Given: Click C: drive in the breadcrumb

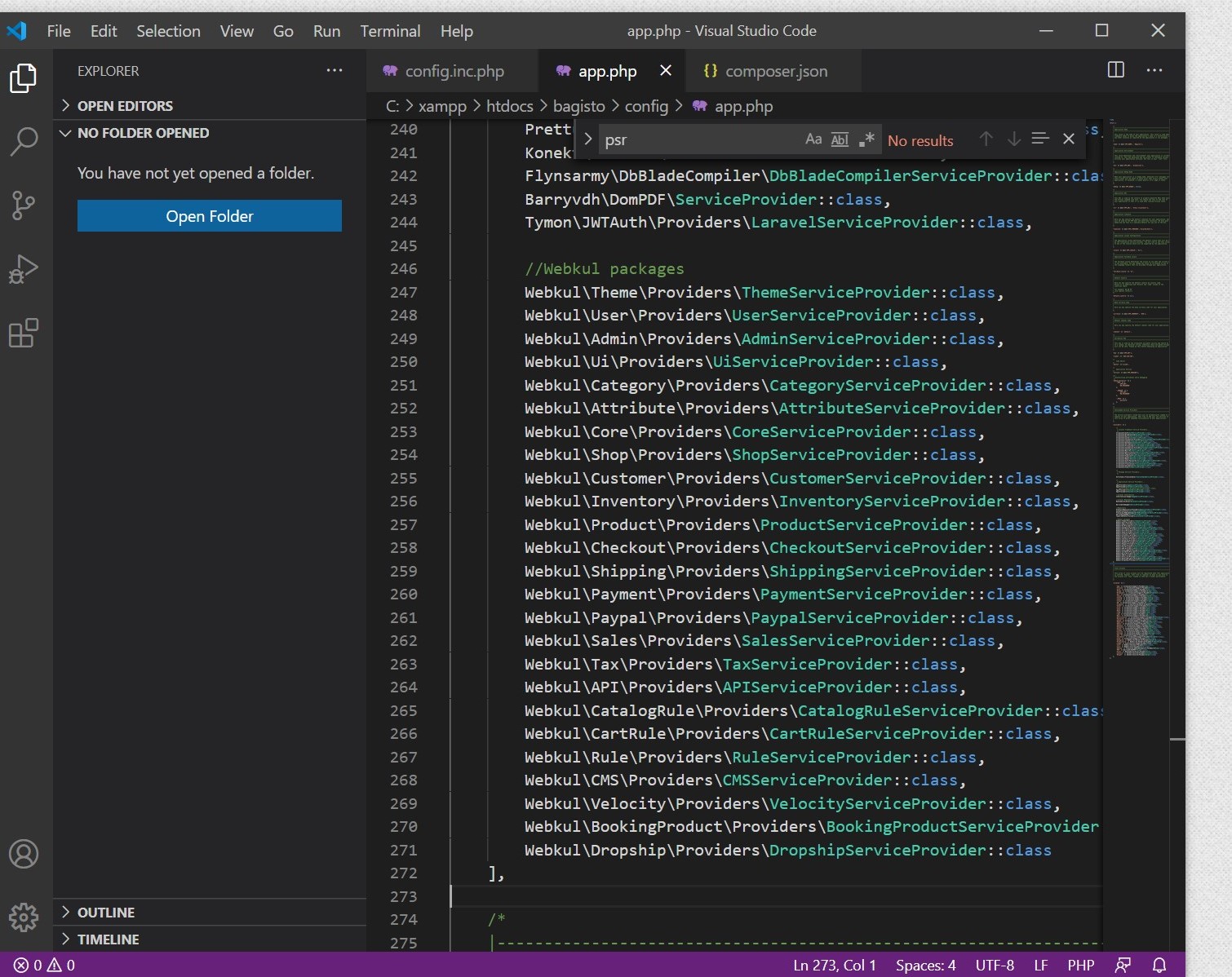Looking at the screenshot, I should click(x=392, y=106).
